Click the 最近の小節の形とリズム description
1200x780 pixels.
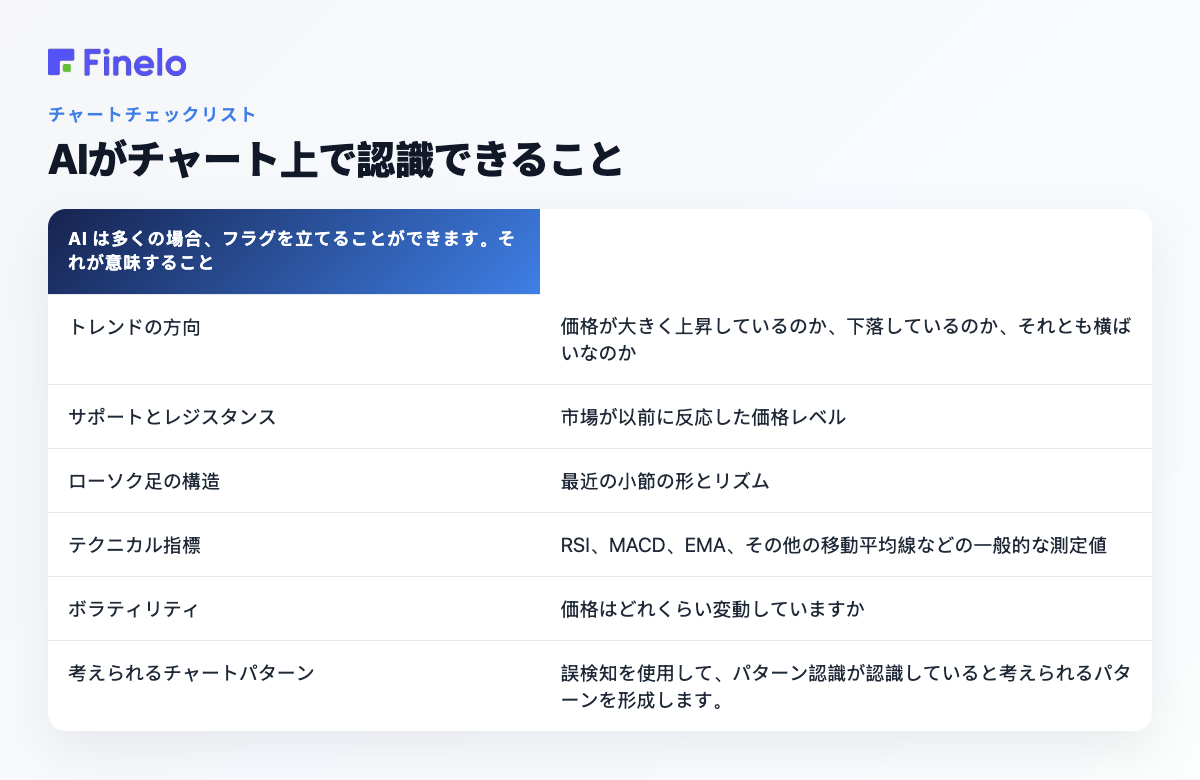click(665, 481)
